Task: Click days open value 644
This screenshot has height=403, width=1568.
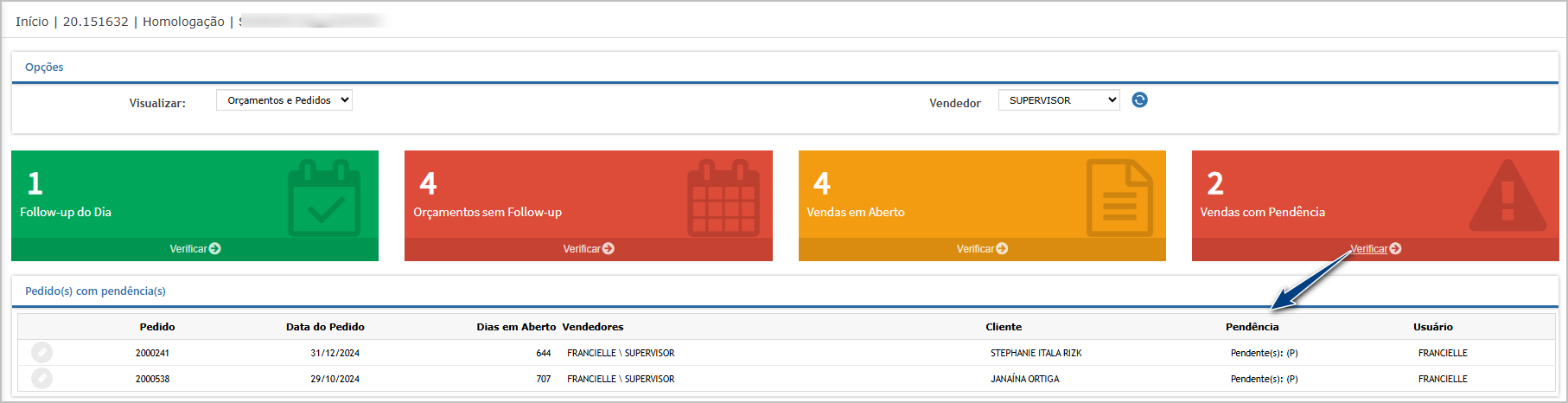Action: [x=544, y=353]
